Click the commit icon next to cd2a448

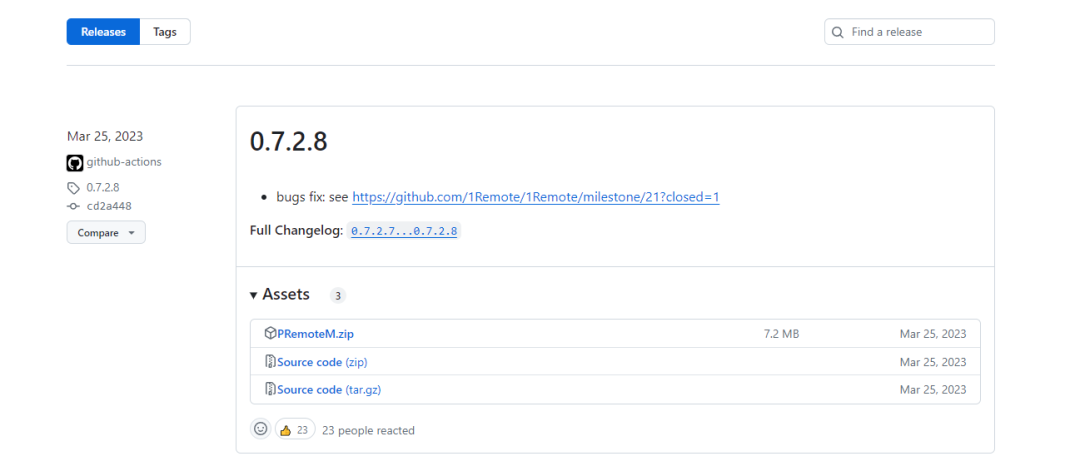73,206
